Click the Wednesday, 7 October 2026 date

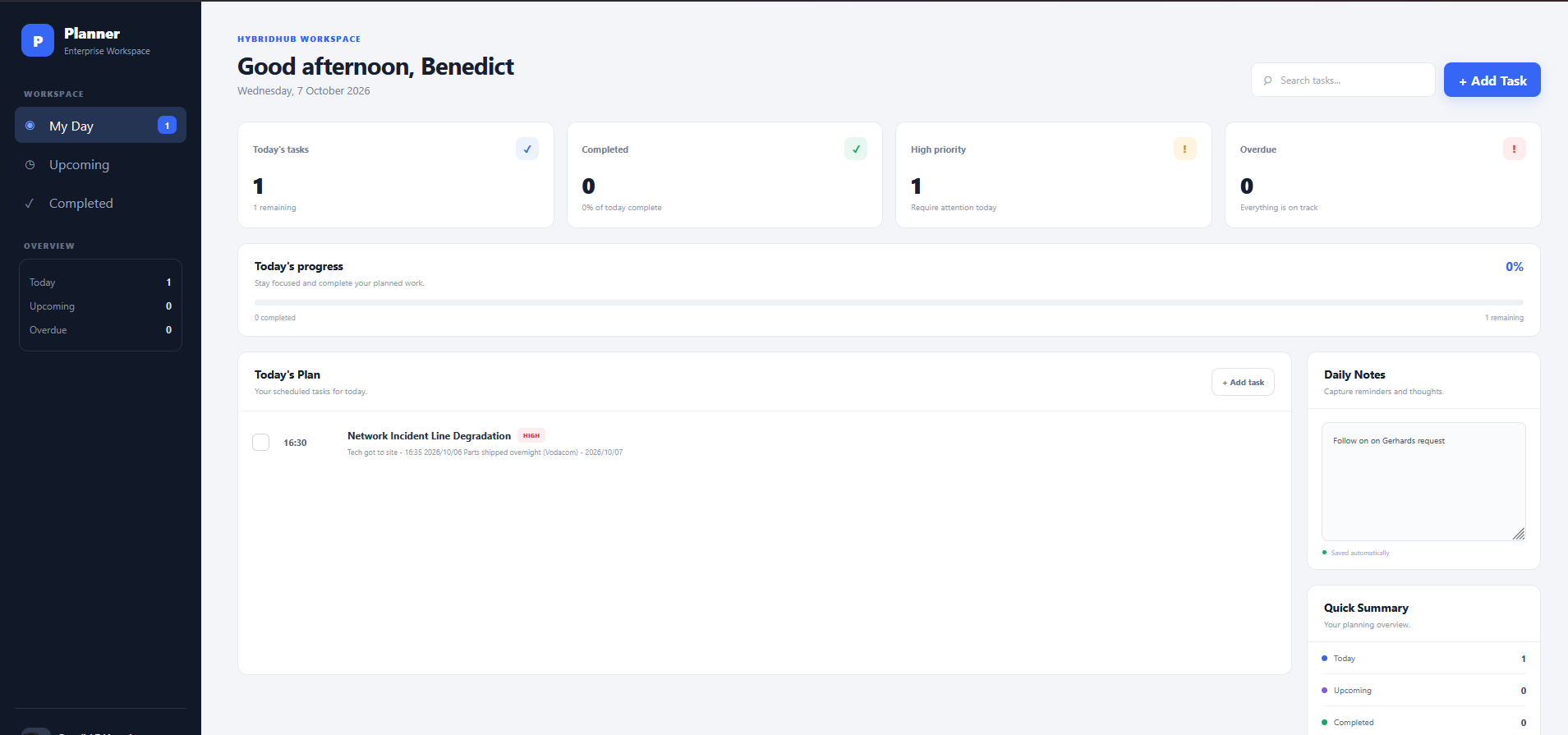pyautogui.click(x=304, y=90)
